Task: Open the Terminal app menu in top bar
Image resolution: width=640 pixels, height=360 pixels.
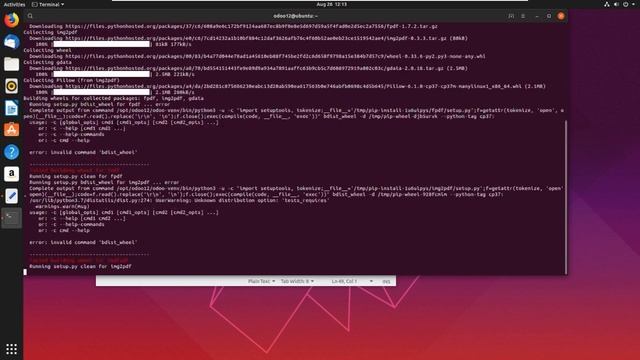Action: pyautogui.click(x=48, y=4)
